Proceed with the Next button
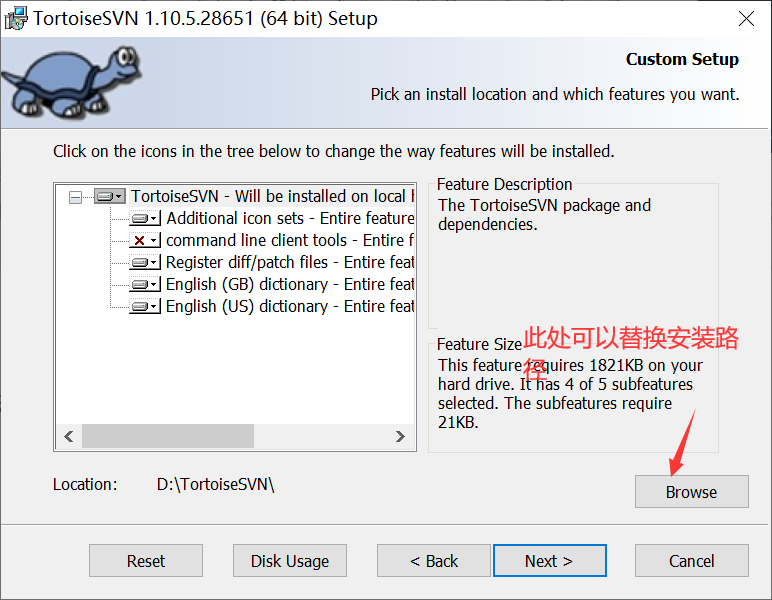The height and width of the screenshot is (600, 772). coord(549,561)
